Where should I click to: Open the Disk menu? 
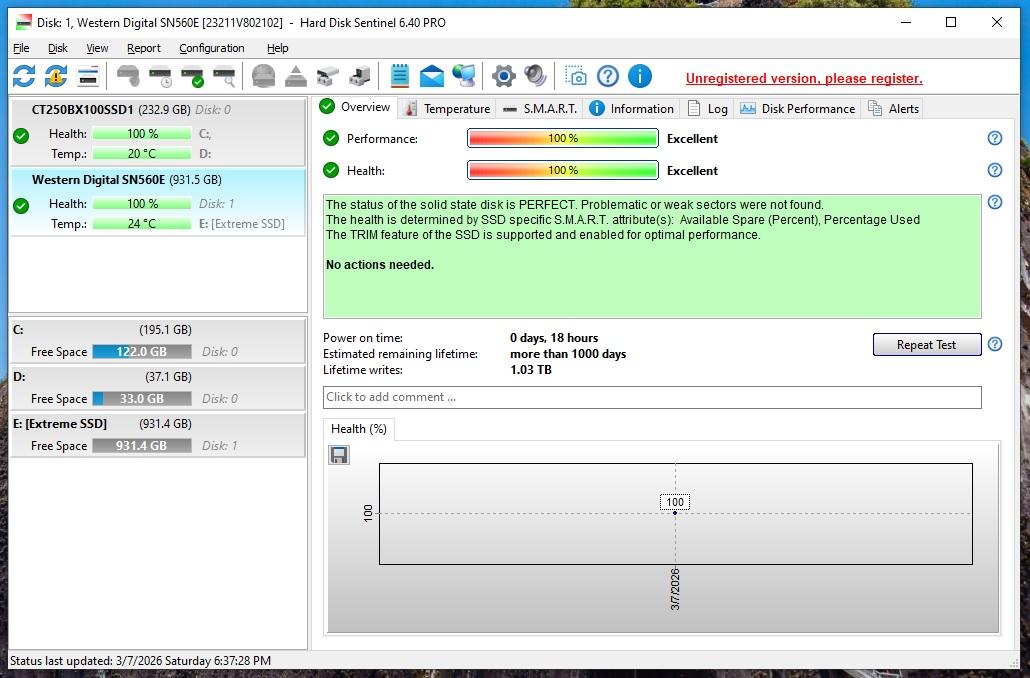[x=58, y=48]
